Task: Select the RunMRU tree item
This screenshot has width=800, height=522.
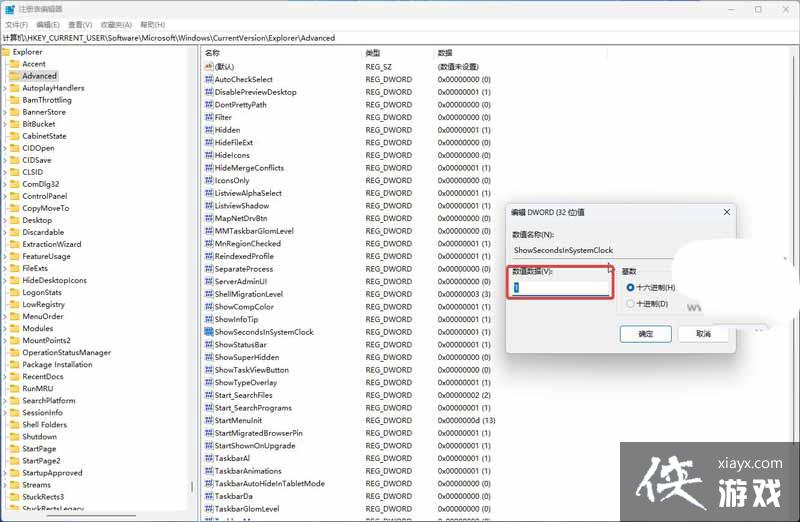Action: point(38,388)
